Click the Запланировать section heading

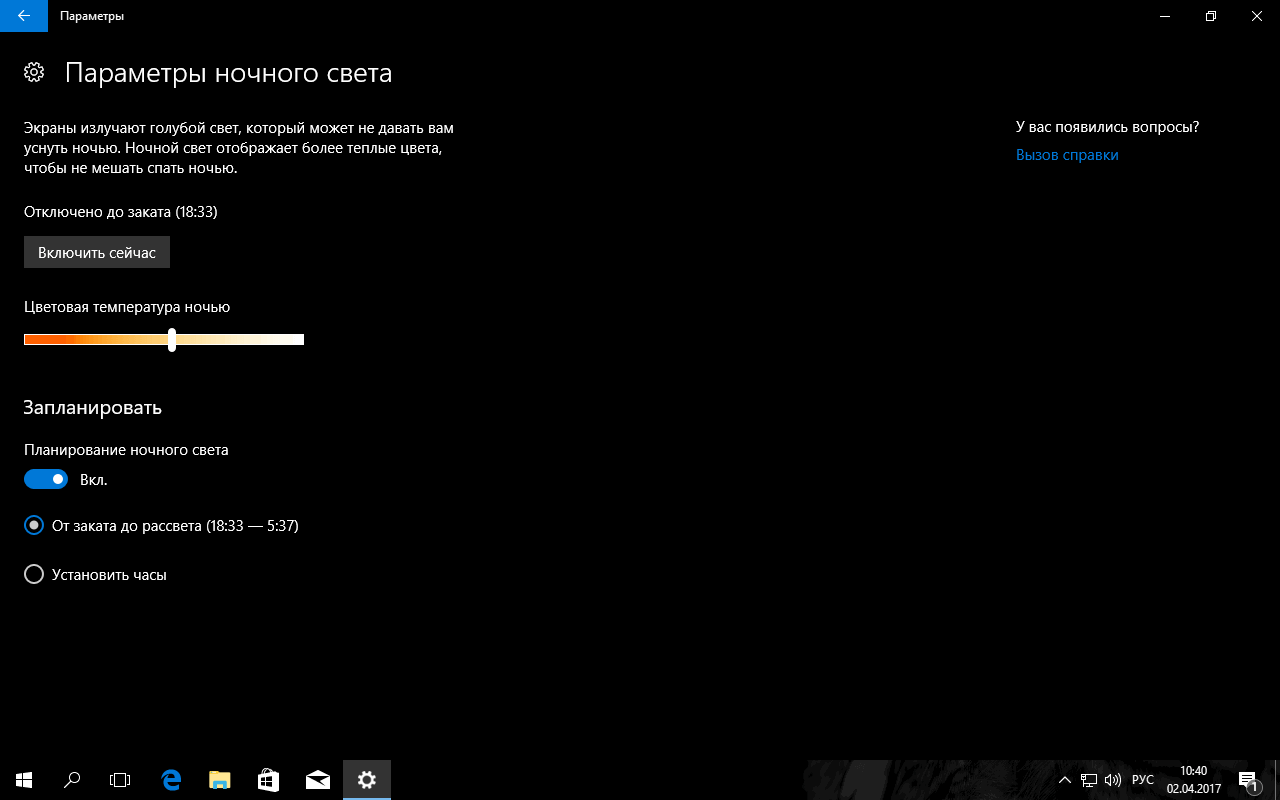[93, 408]
